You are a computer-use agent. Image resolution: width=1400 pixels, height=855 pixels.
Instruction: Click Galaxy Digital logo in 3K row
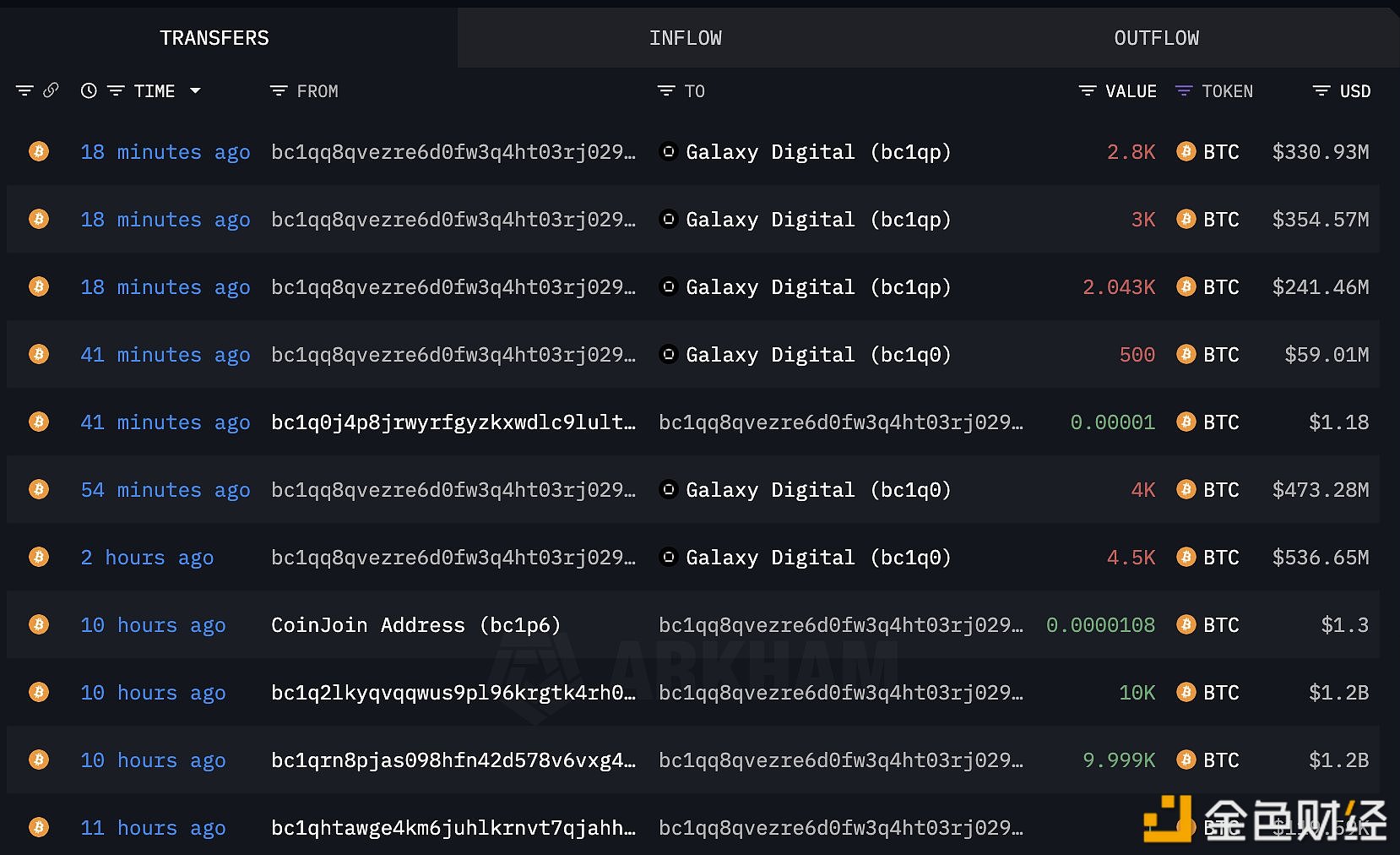click(x=669, y=219)
